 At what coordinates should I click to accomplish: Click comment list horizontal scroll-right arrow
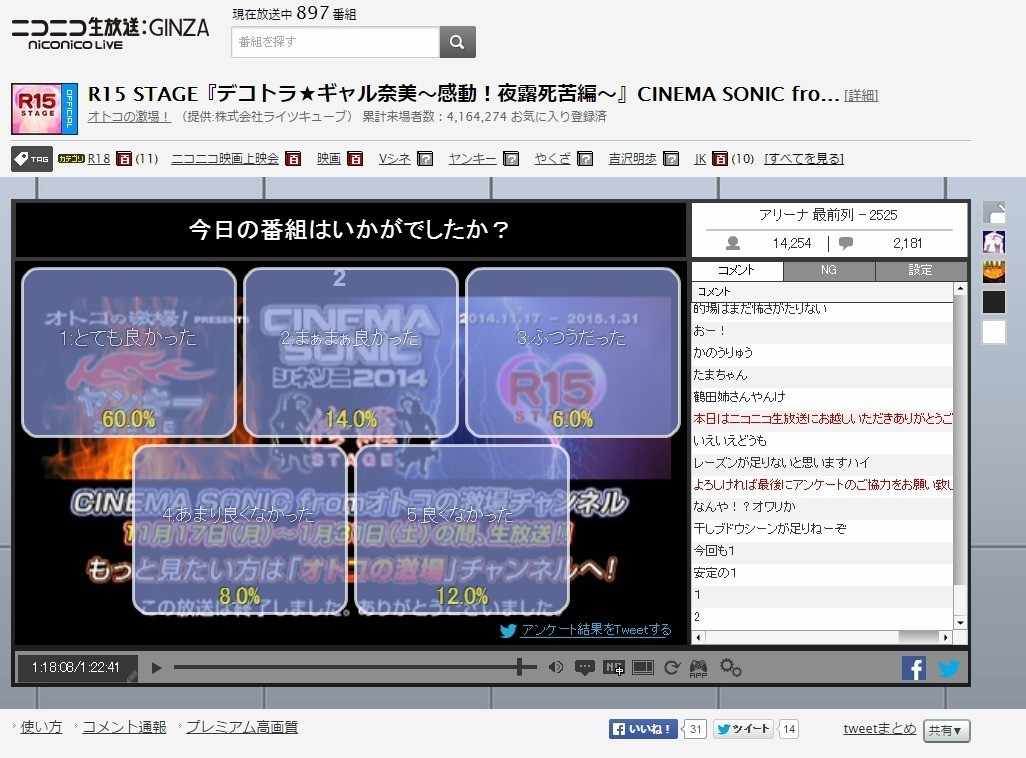pyautogui.click(x=946, y=637)
